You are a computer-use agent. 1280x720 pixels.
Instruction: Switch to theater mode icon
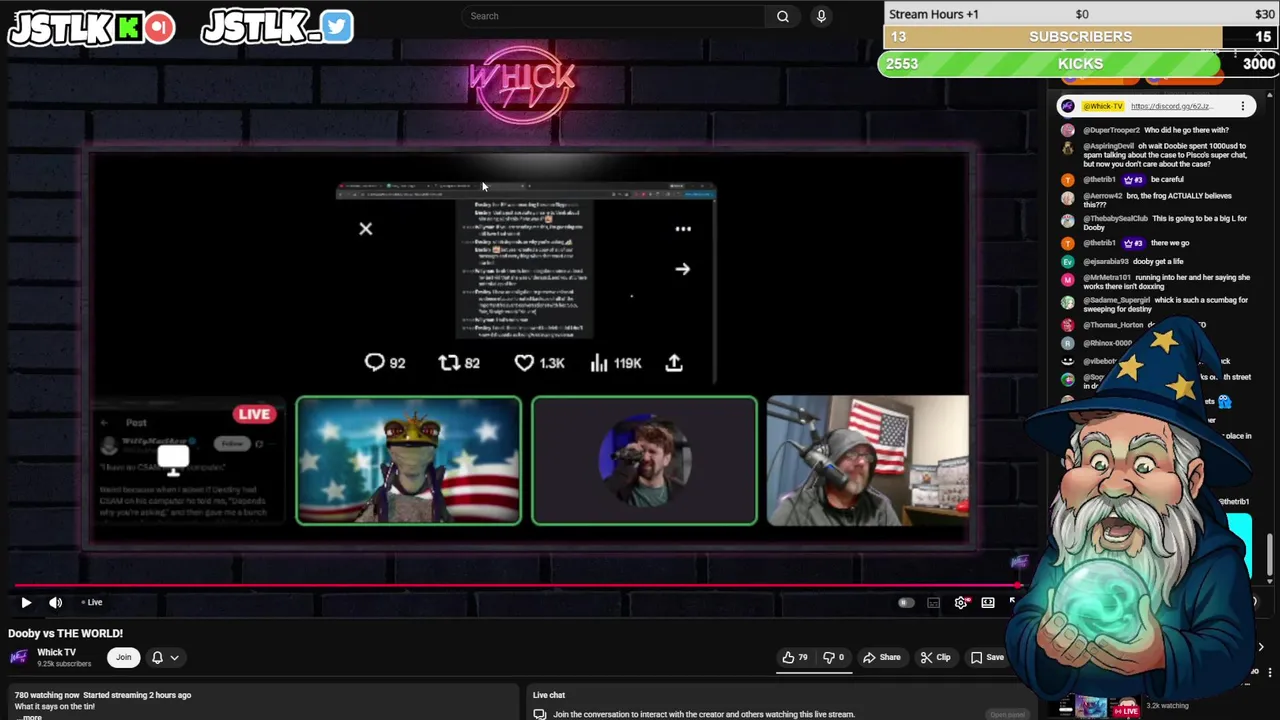coord(988,602)
